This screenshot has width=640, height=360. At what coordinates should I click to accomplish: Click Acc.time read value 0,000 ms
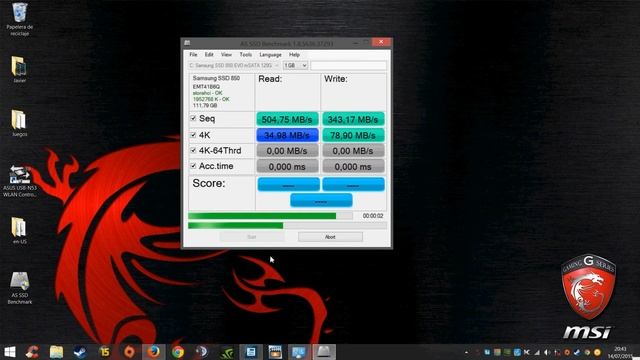tap(287, 167)
